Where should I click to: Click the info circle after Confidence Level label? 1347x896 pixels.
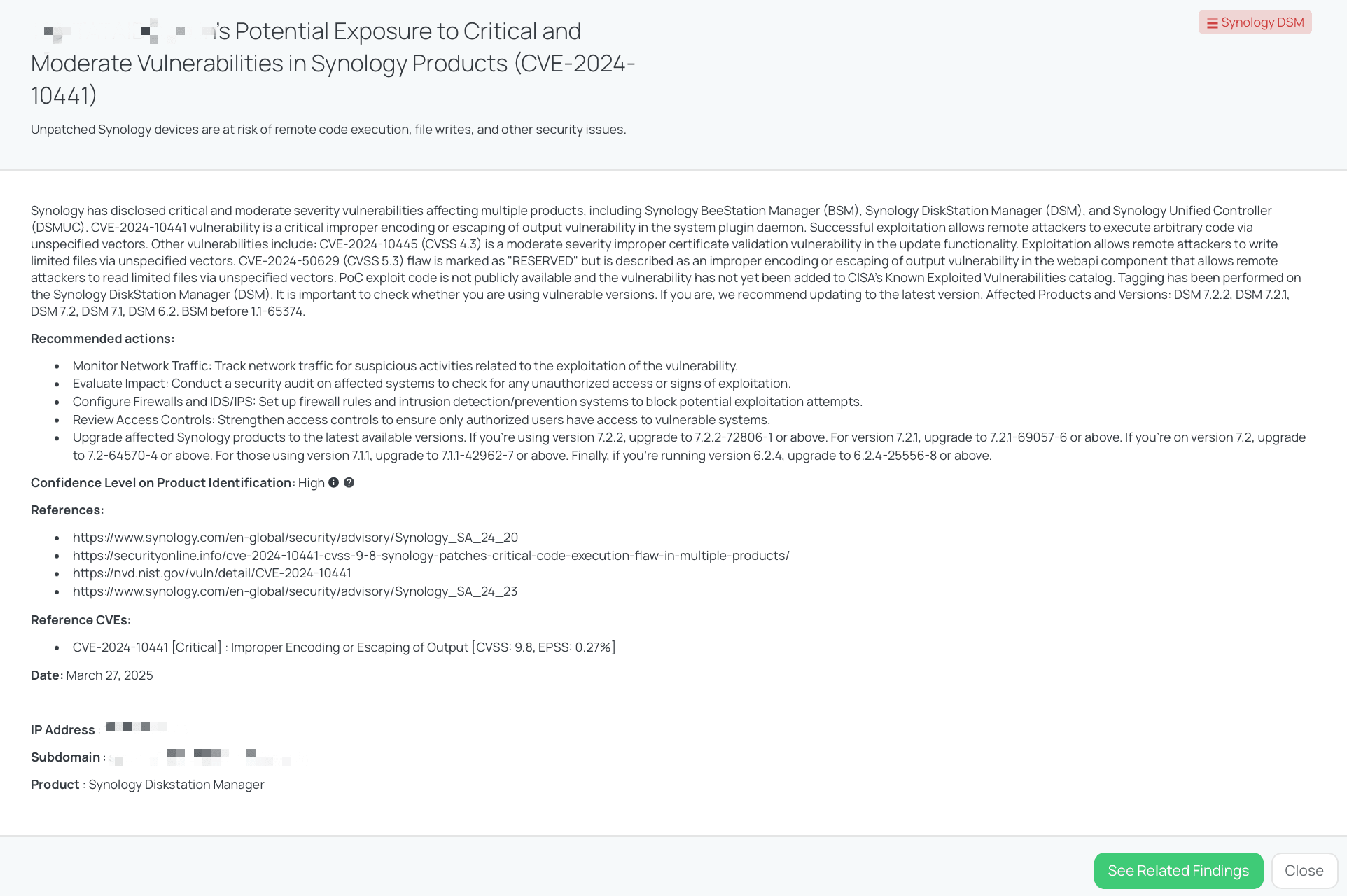[x=333, y=482]
